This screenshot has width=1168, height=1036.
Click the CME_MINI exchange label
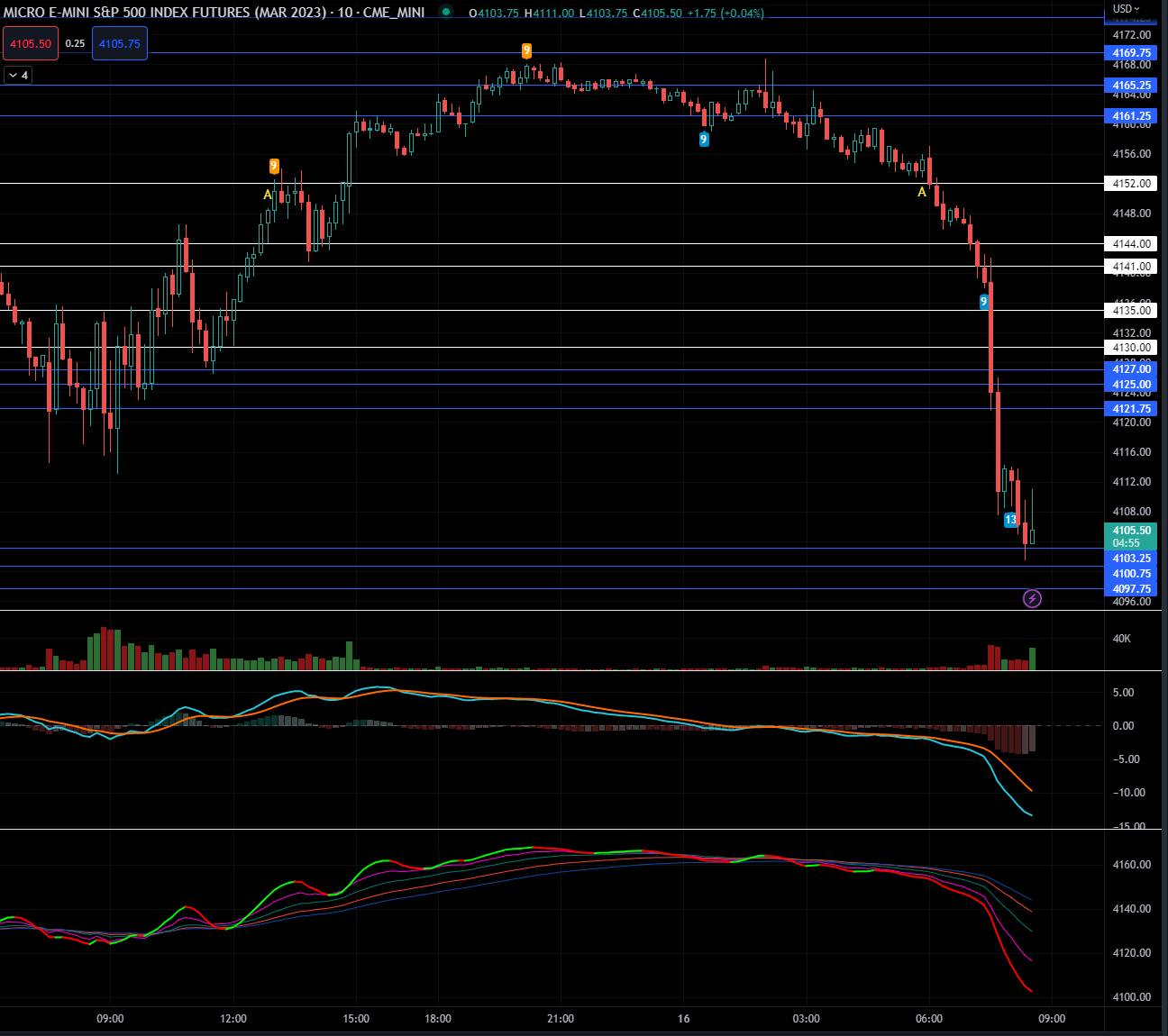pos(394,13)
